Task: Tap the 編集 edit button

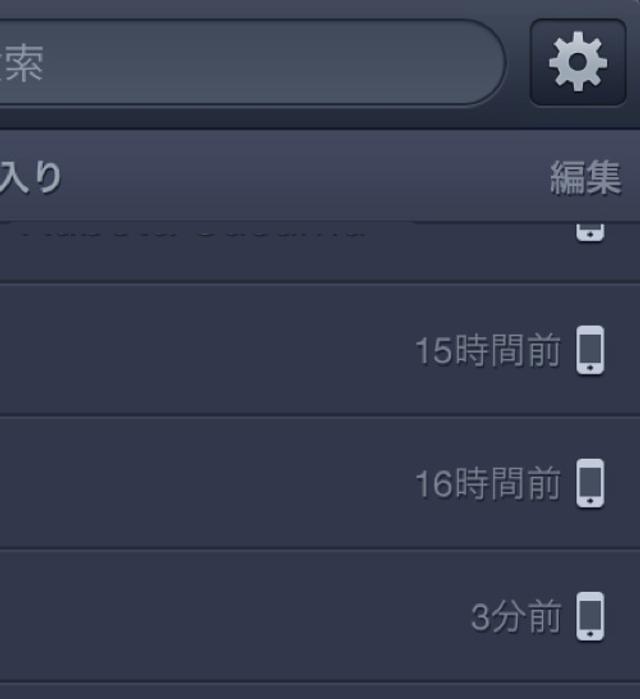Action: (x=586, y=178)
